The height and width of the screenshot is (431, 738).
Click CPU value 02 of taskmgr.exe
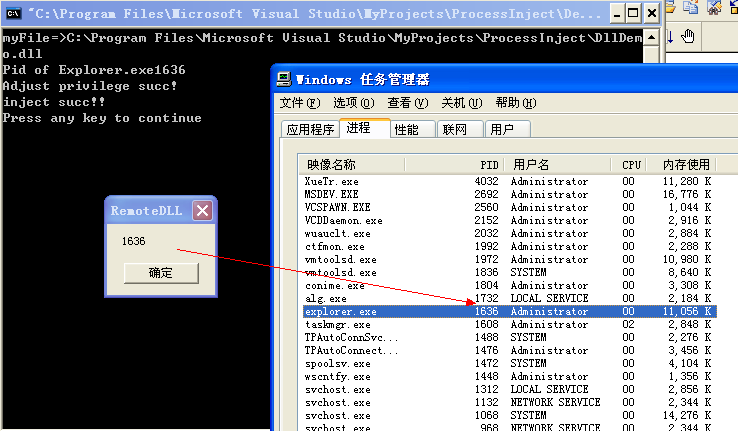point(628,325)
